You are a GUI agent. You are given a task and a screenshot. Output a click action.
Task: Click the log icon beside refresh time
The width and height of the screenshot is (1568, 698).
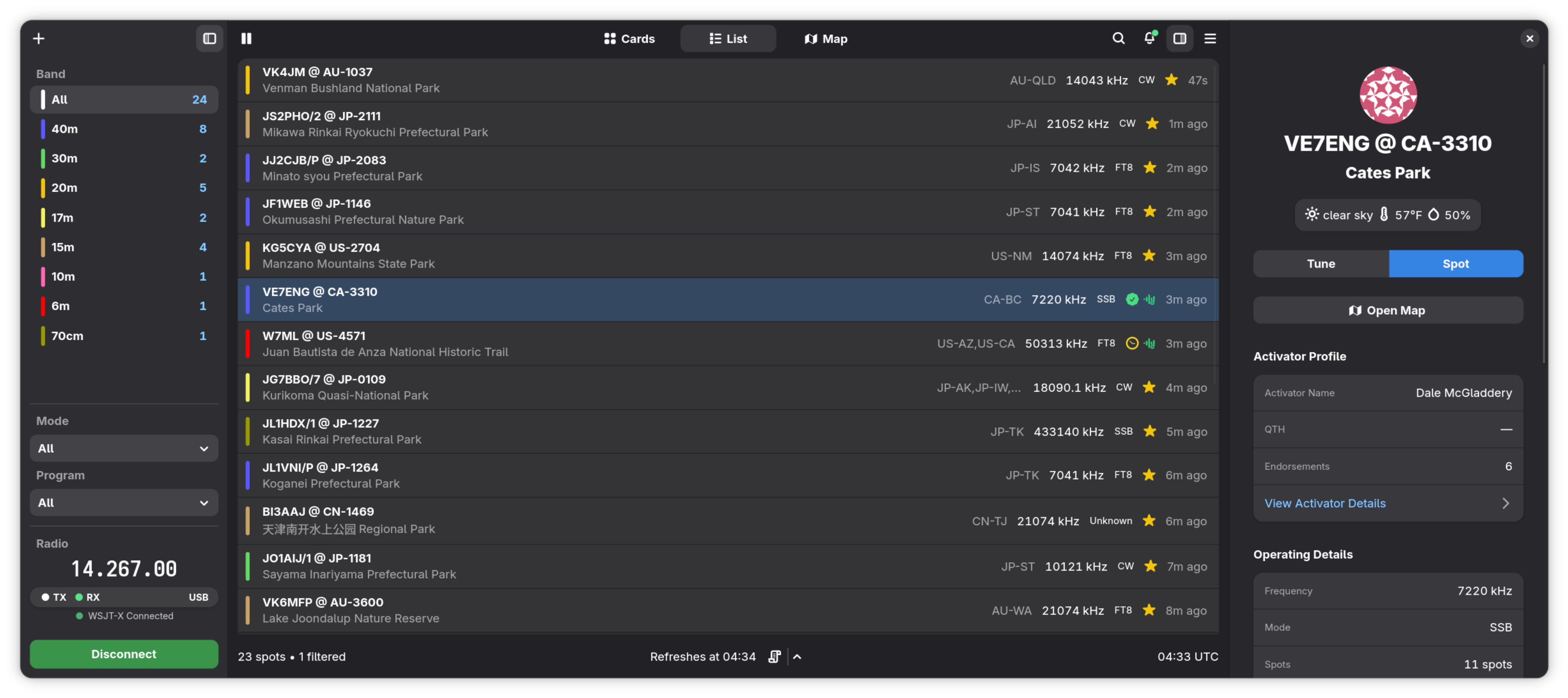tap(774, 656)
